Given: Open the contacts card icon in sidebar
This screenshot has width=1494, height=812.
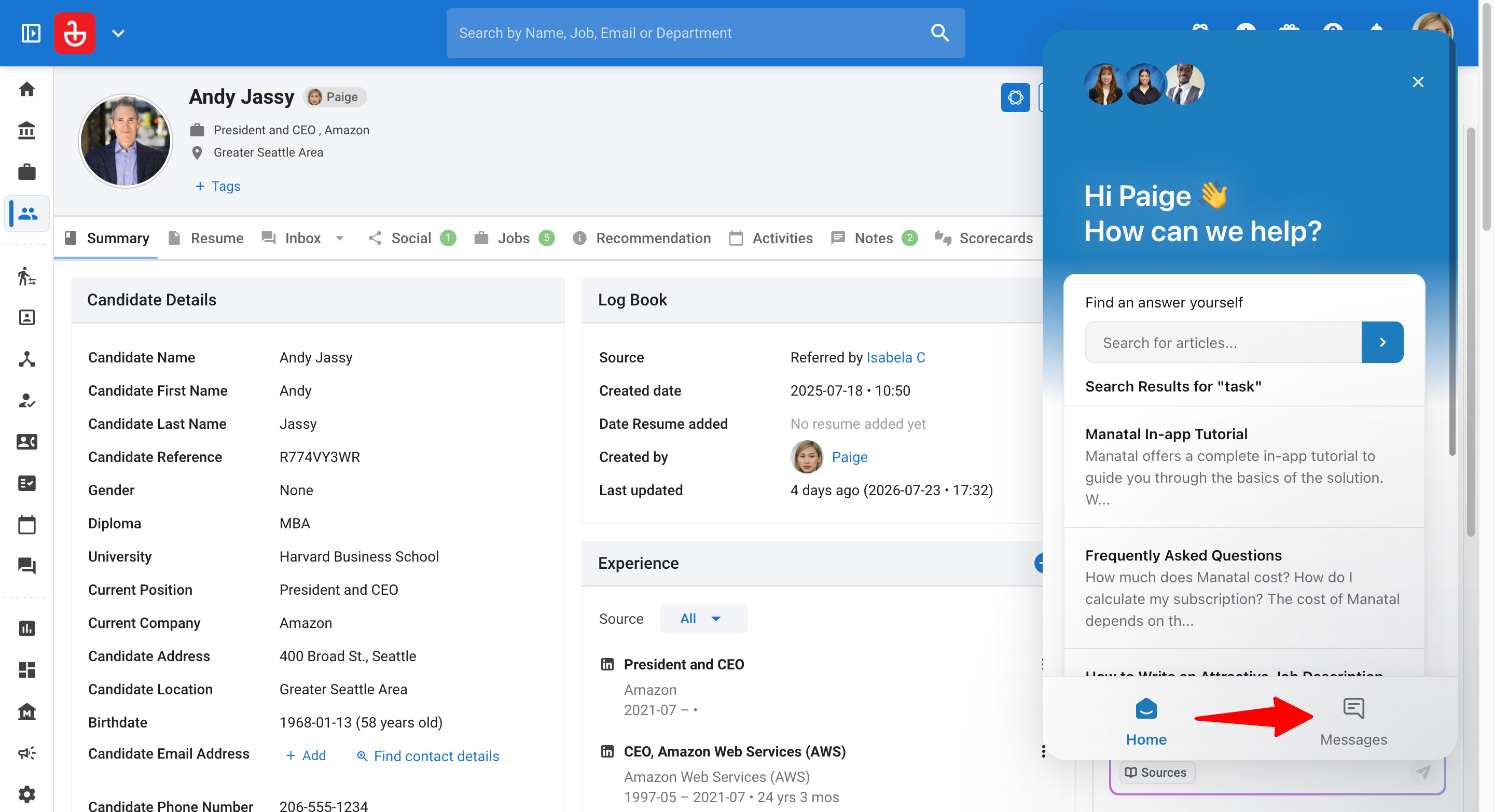Looking at the screenshot, I should (x=26, y=442).
